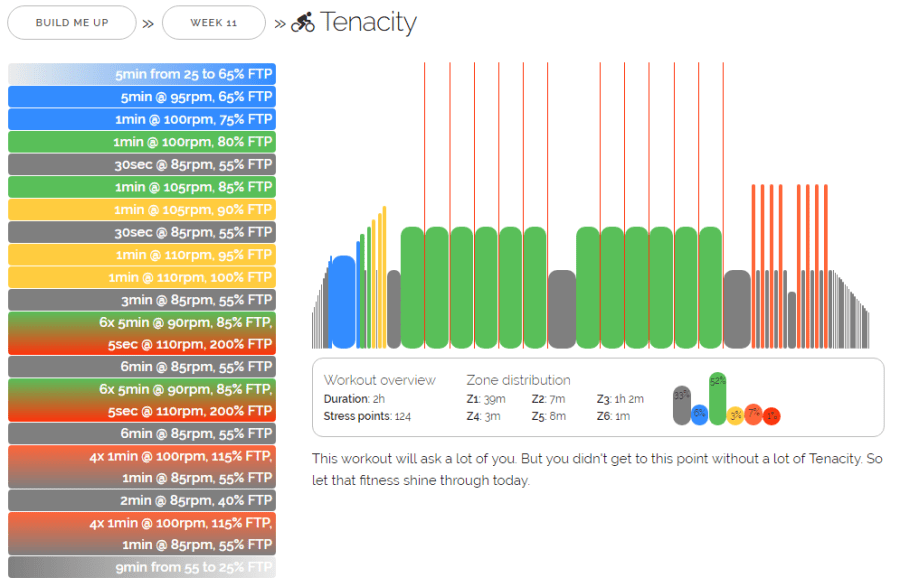The width and height of the screenshot is (900, 587).
Task: Click the cooldown step 9min from 55 to 25% FTP
Action: pos(142,567)
